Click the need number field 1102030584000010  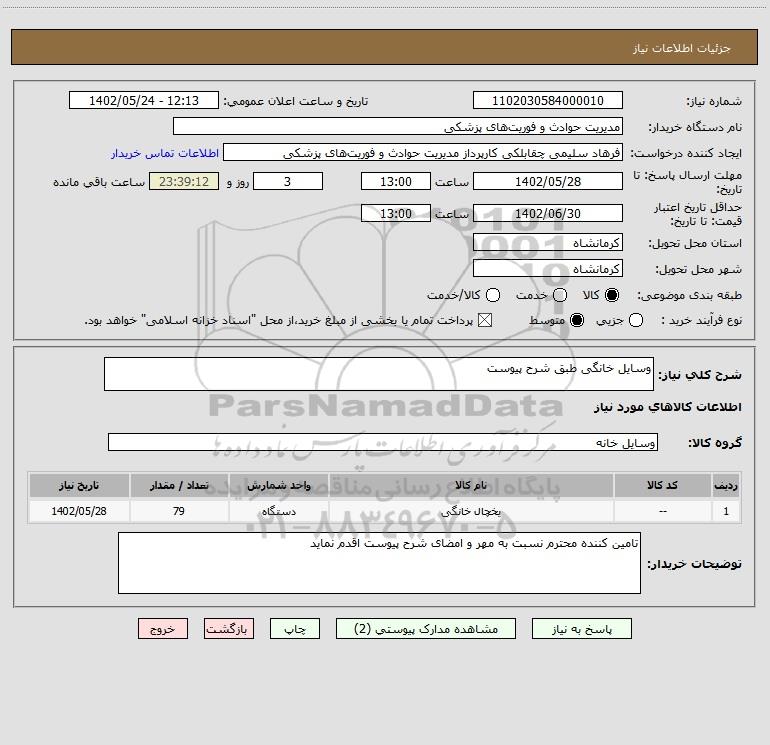pyautogui.click(x=548, y=101)
